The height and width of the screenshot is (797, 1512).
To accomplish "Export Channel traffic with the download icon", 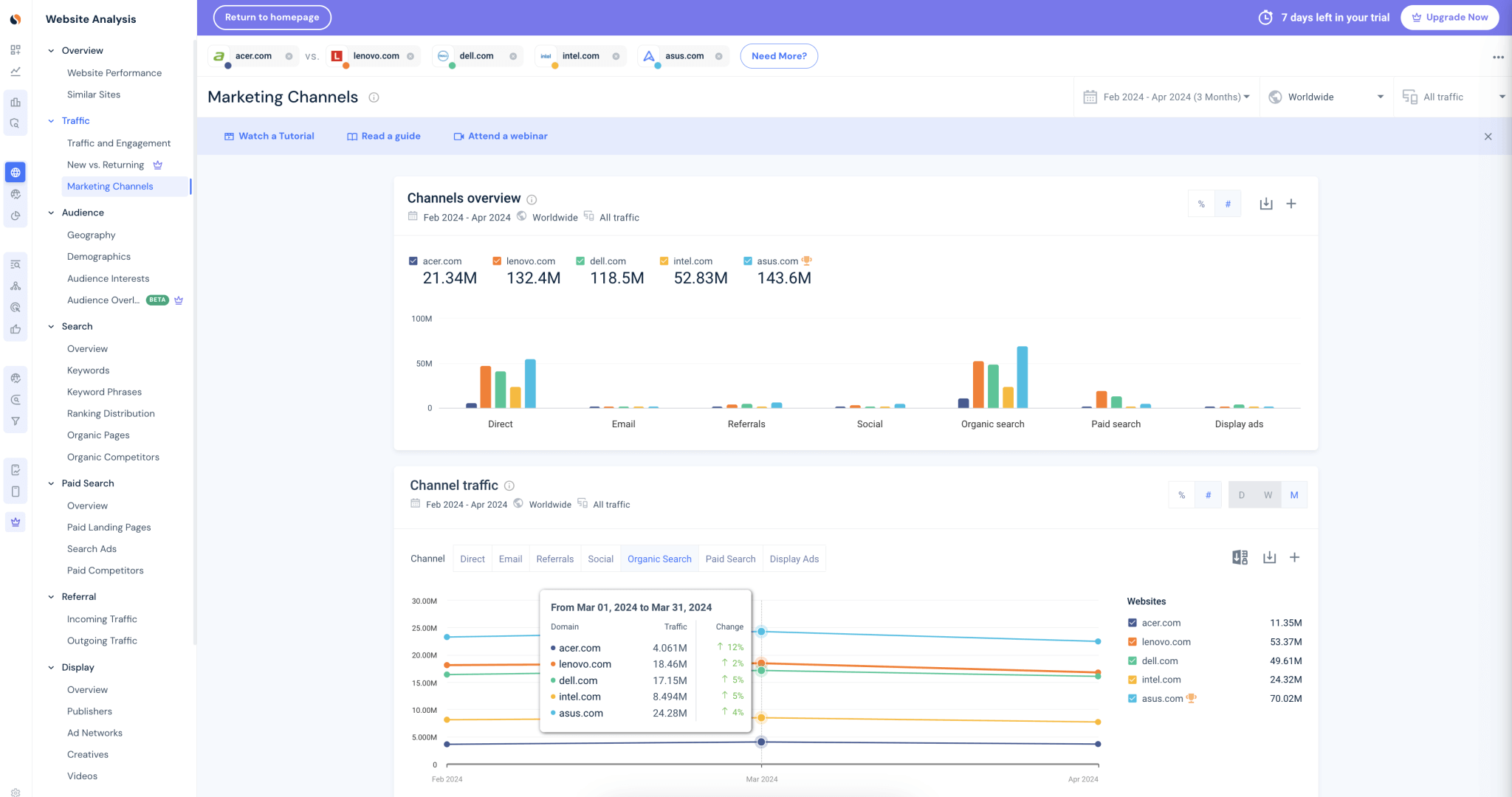I will point(1269,557).
